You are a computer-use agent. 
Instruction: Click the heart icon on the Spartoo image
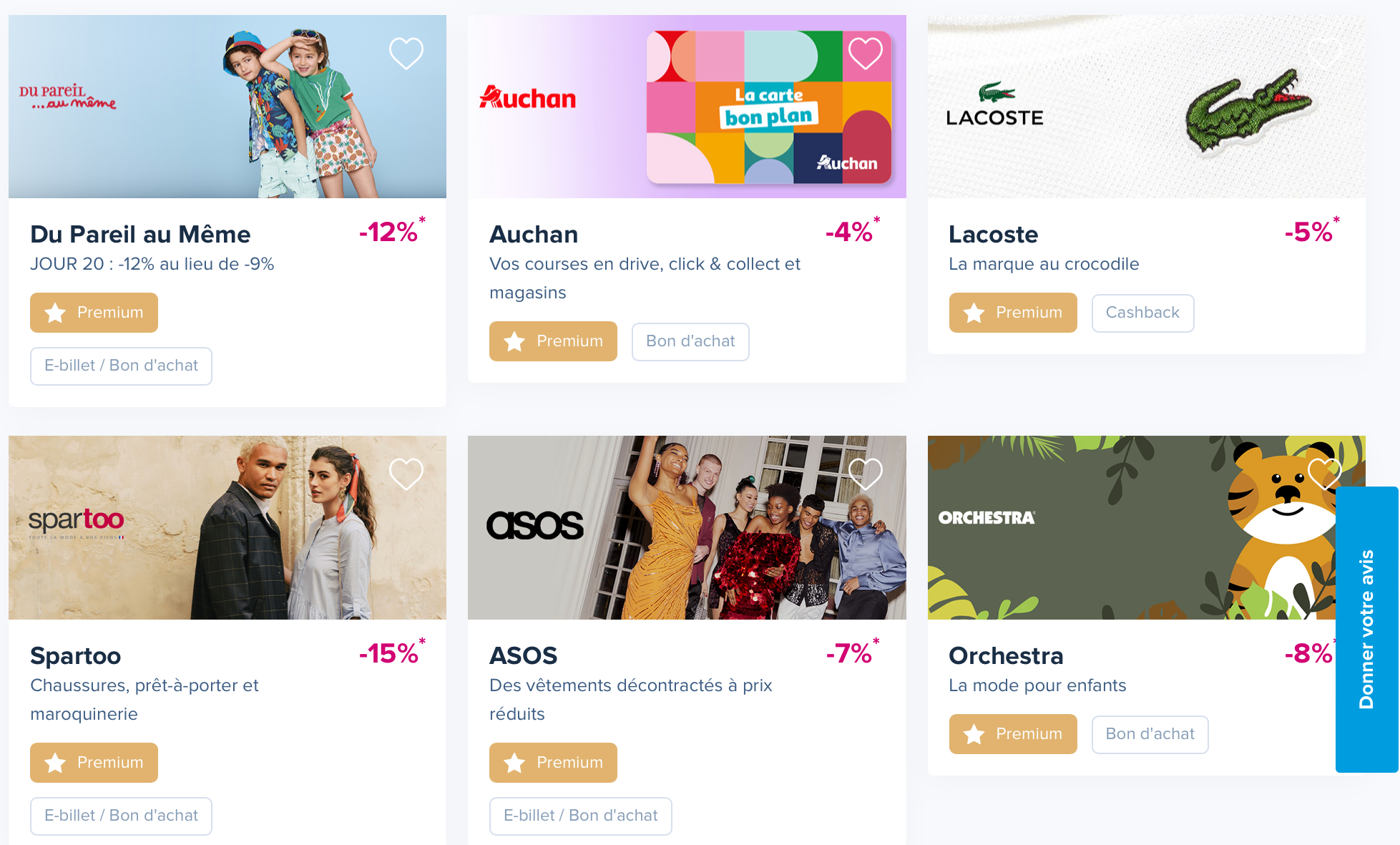406,474
